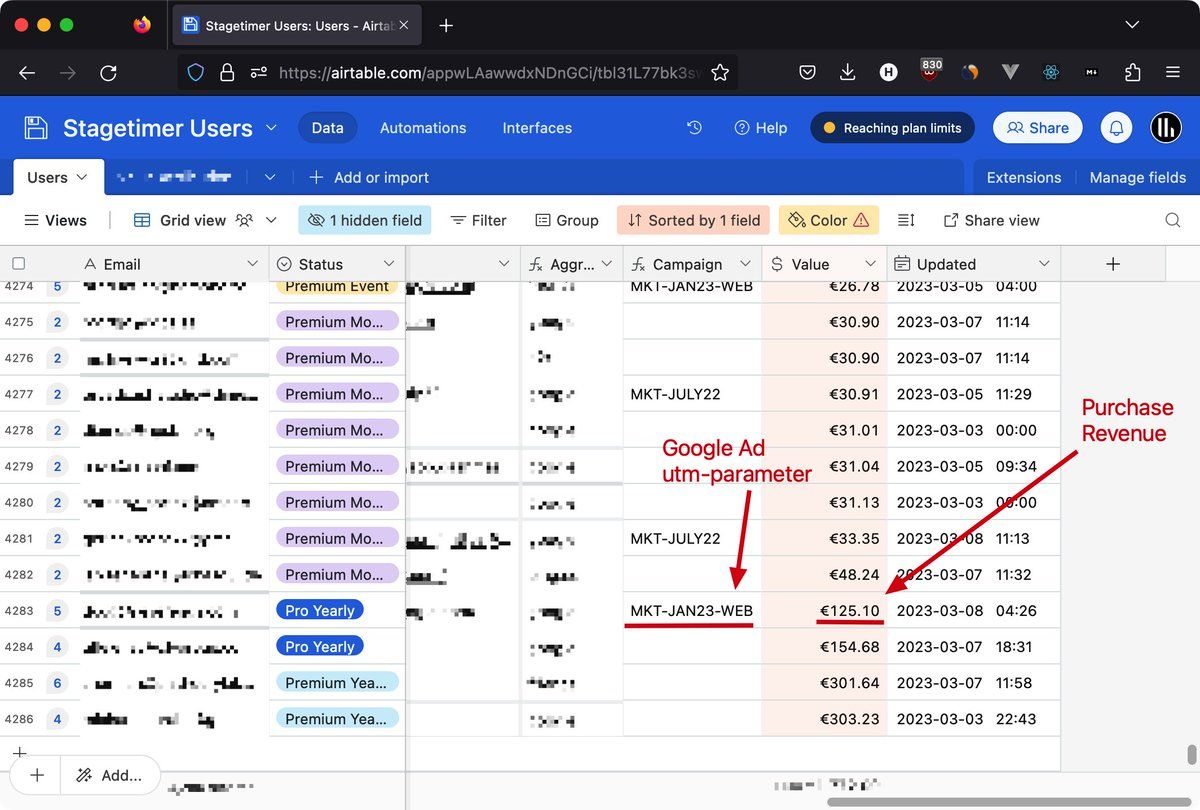Image resolution: width=1200 pixels, height=810 pixels.
Task: Toggle the 1 hidden field control
Action: tap(364, 220)
